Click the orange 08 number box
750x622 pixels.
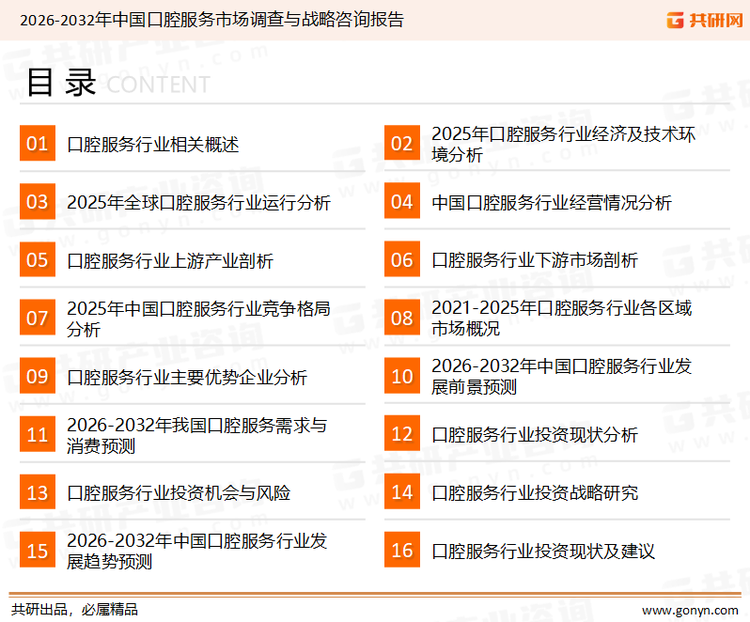[x=402, y=318]
